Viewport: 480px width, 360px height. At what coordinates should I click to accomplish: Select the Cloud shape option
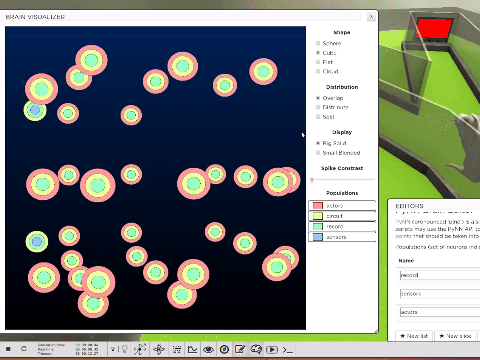318,71
